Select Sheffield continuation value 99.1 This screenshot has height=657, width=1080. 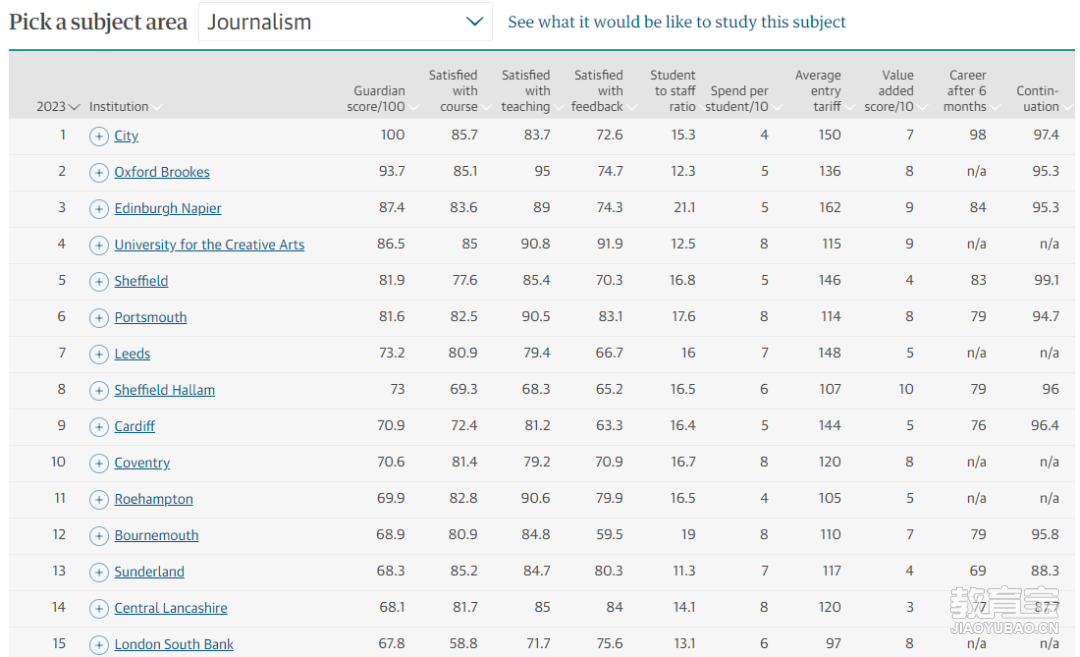[x=1046, y=280]
